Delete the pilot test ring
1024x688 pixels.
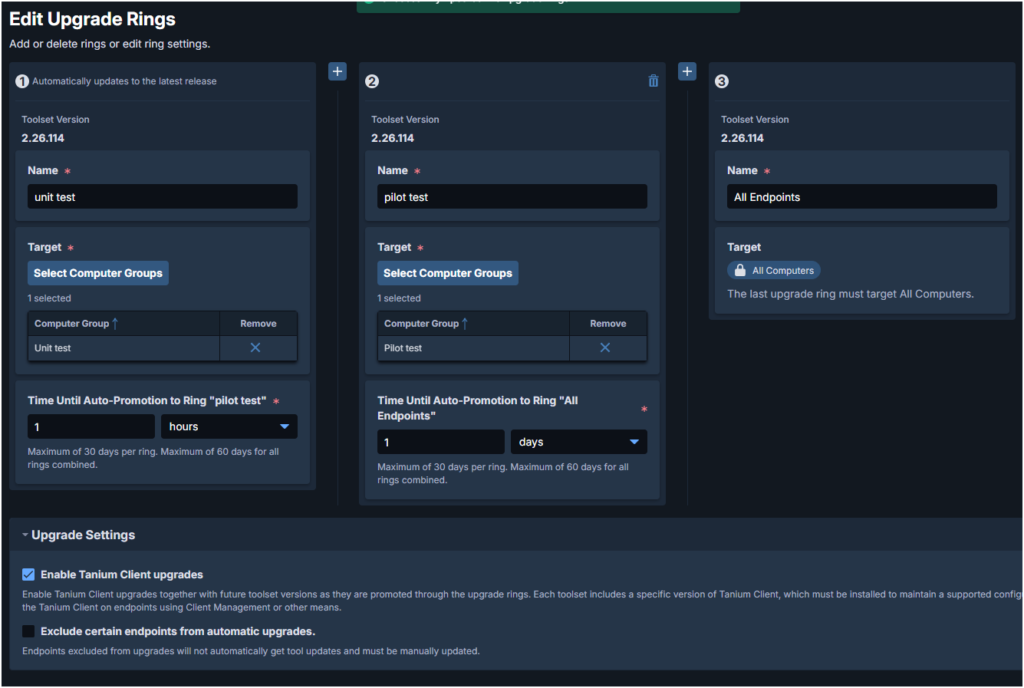(653, 81)
